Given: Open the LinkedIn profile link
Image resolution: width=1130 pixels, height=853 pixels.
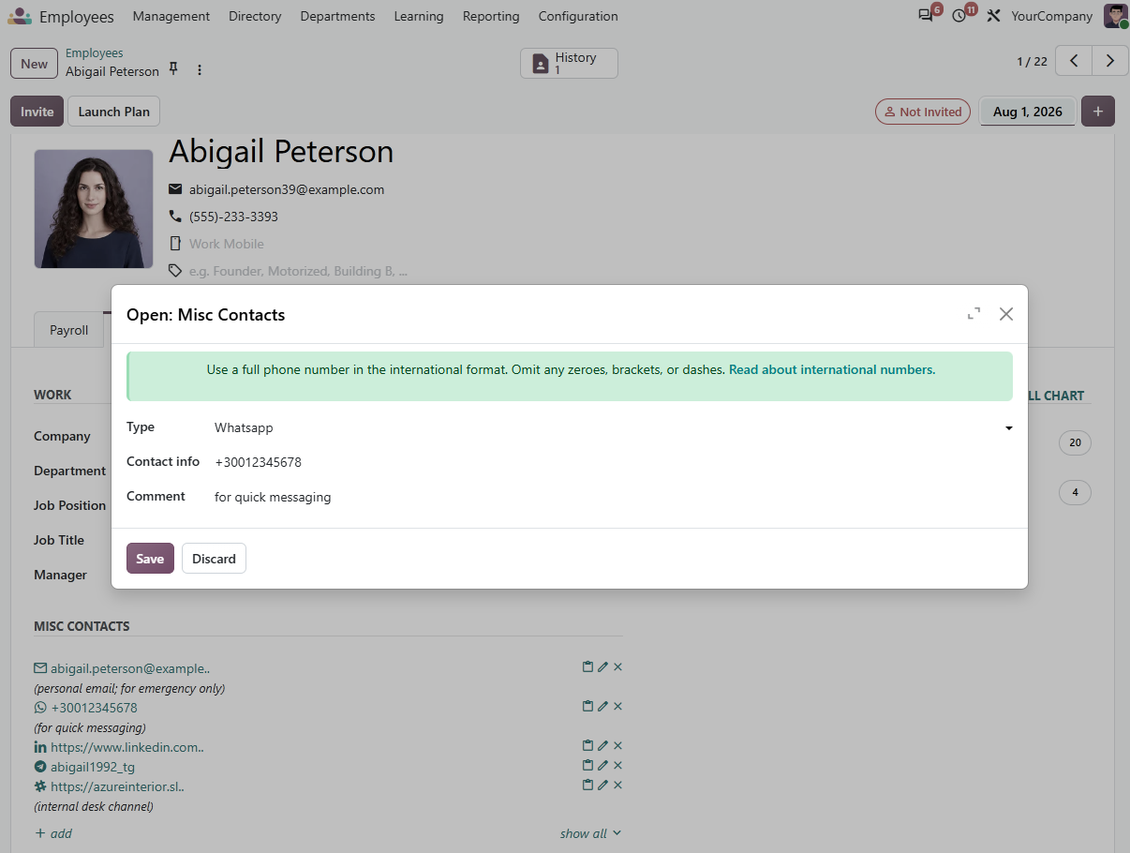Looking at the screenshot, I should point(127,747).
